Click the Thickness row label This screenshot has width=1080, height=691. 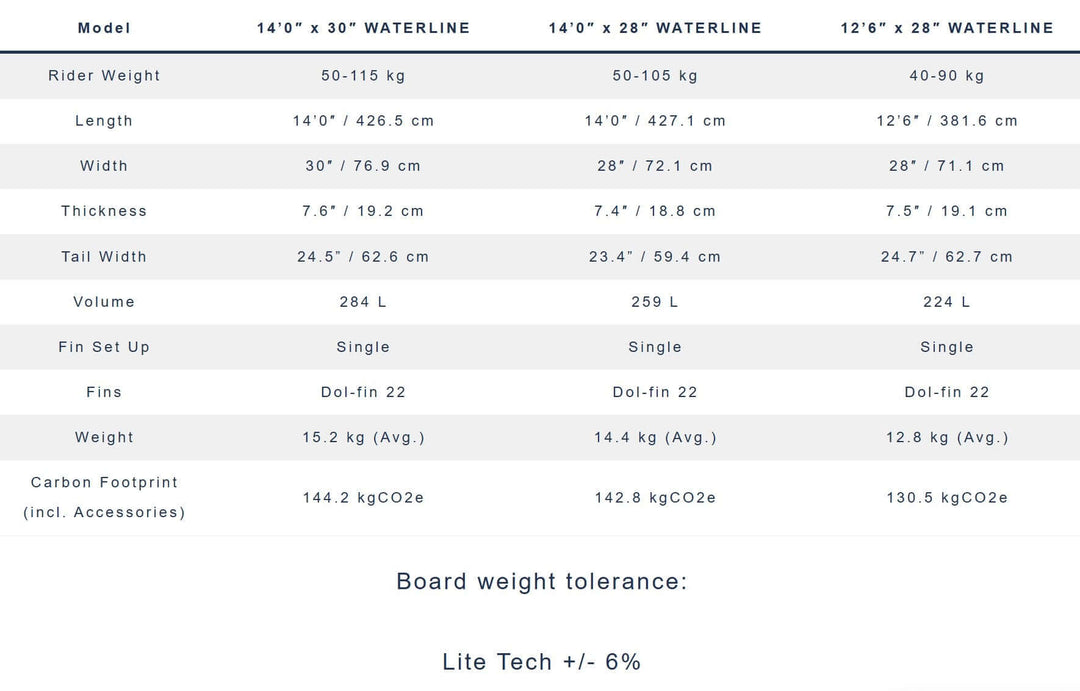(x=104, y=211)
